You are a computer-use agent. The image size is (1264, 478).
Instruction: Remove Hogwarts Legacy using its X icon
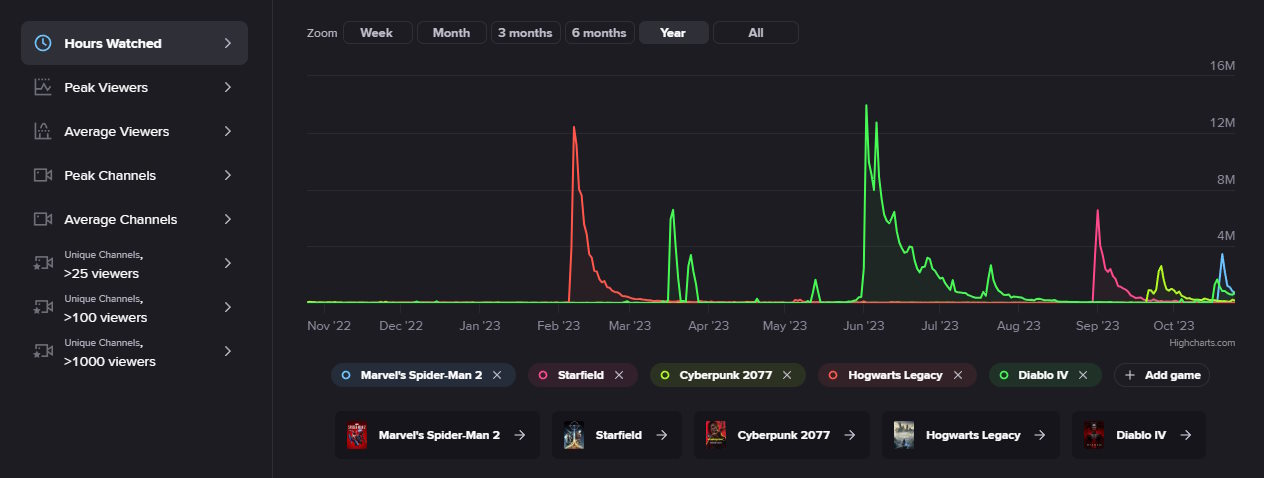tap(958, 375)
